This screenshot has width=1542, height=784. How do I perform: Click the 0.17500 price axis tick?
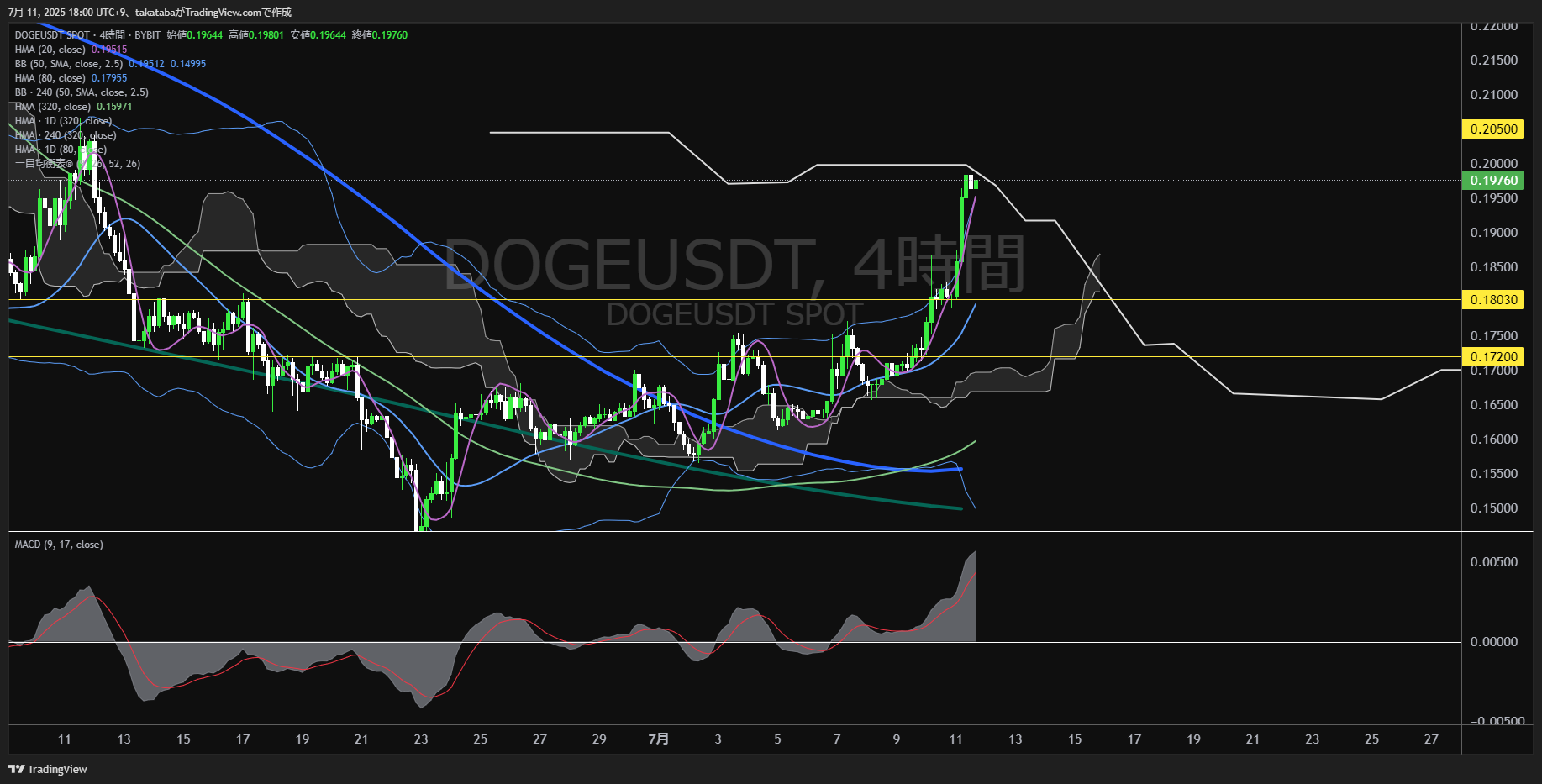click(1494, 336)
